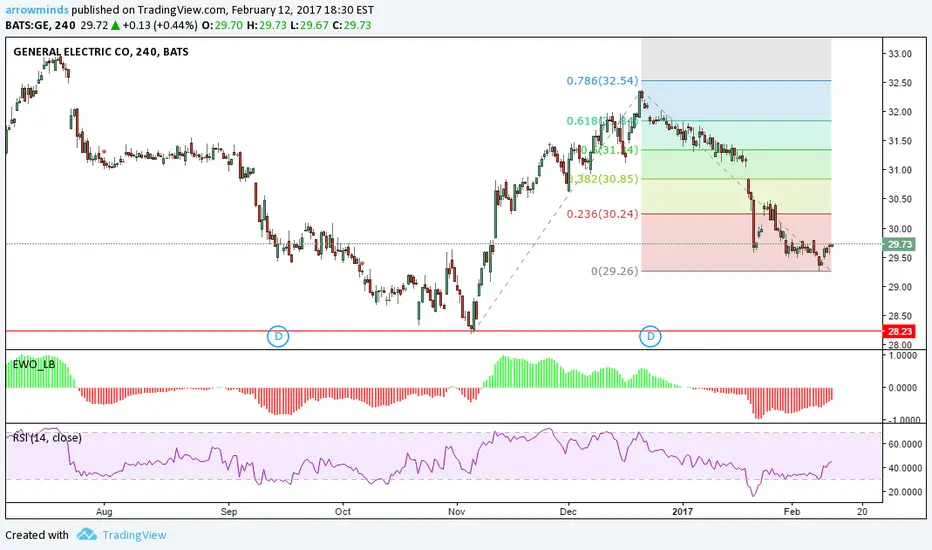Screen dimensions: 932x550
Task: Click the red 28.23 price level tag
Action: [x=900, y=332]
